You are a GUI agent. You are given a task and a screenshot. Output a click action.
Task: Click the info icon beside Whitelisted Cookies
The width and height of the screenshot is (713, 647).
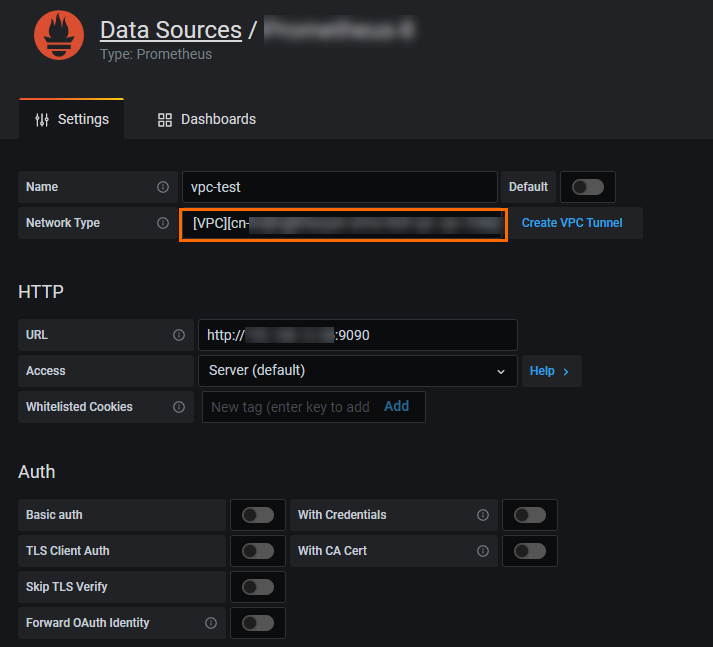(x=179, y=407)
